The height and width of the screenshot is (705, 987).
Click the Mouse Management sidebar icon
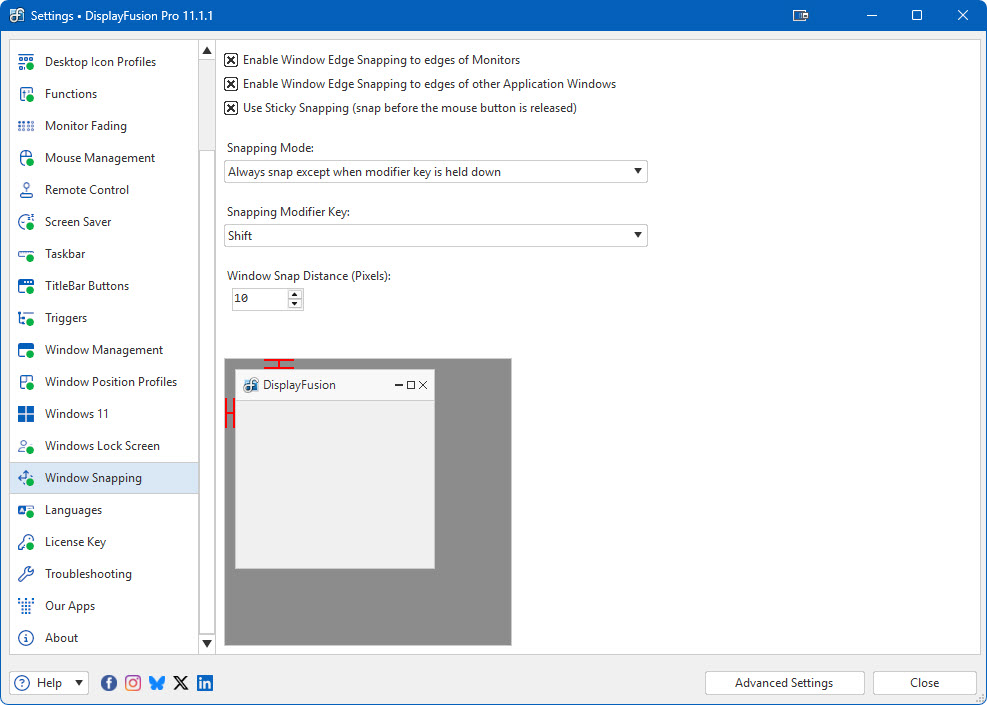pyautogui.click(x=27, y=158)
